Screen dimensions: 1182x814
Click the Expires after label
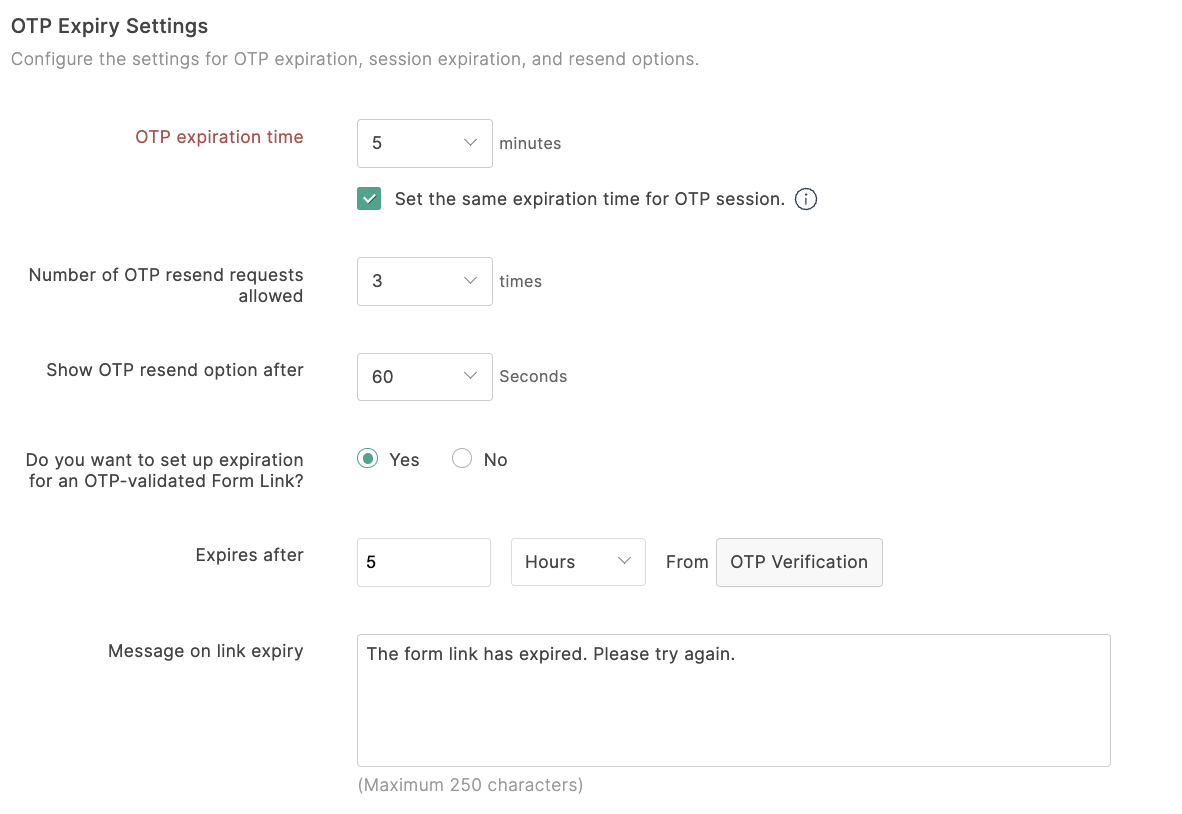[249, 555]
